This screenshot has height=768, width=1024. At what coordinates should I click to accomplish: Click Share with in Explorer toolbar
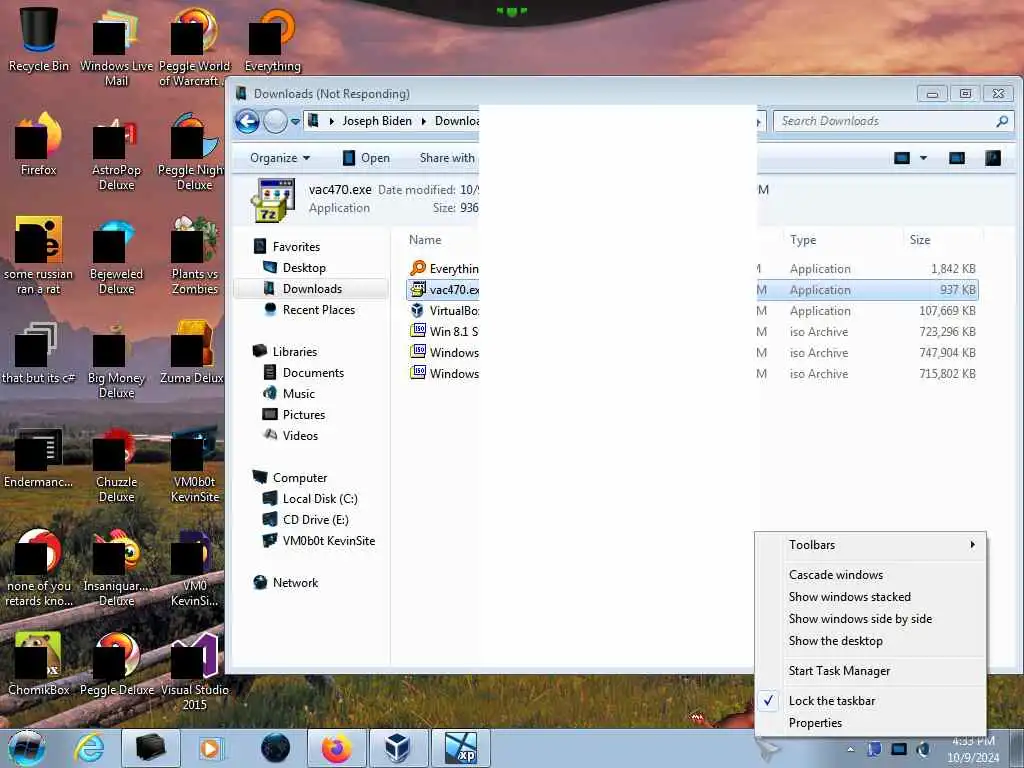point(447,158)
